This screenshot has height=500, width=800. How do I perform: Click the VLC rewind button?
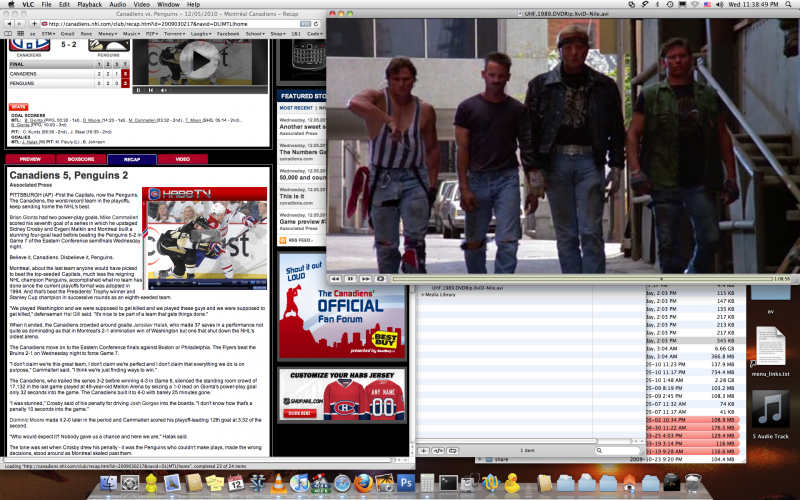(335, 279)
